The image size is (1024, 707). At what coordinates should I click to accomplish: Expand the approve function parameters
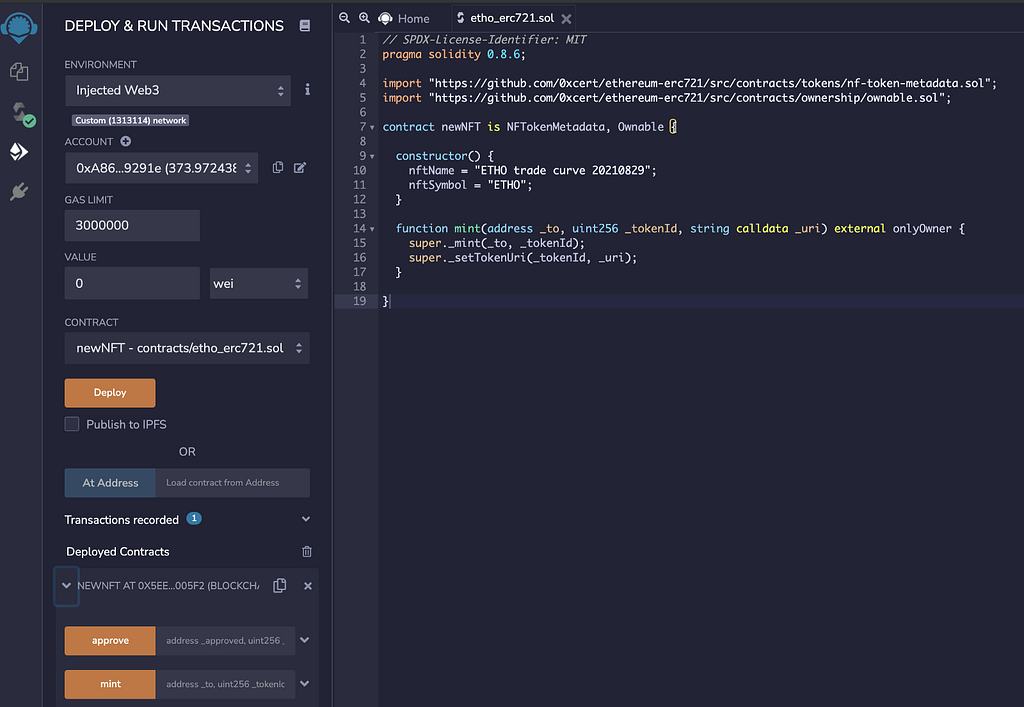[304, 640]
